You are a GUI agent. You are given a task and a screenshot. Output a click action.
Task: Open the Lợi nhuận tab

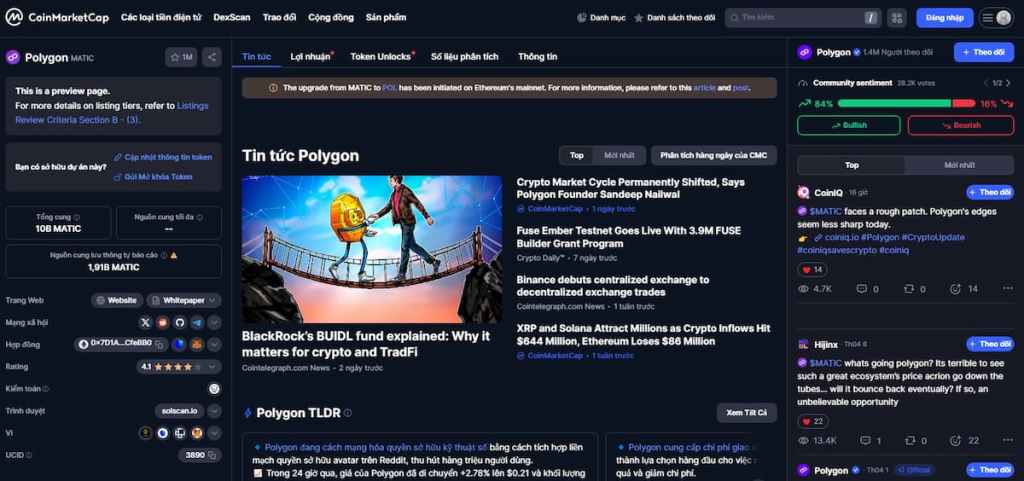point(311,57)
